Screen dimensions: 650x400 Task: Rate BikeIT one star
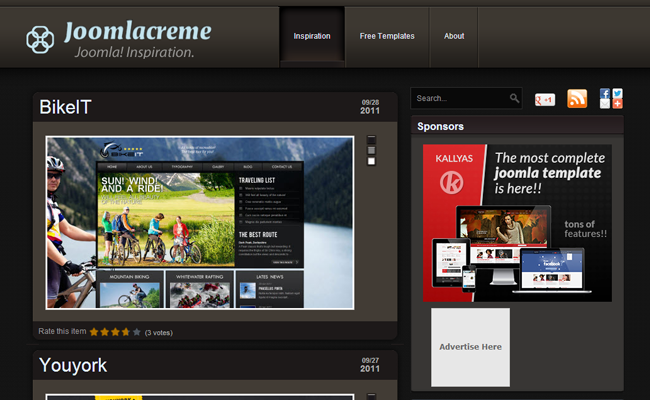click(94, 332)
